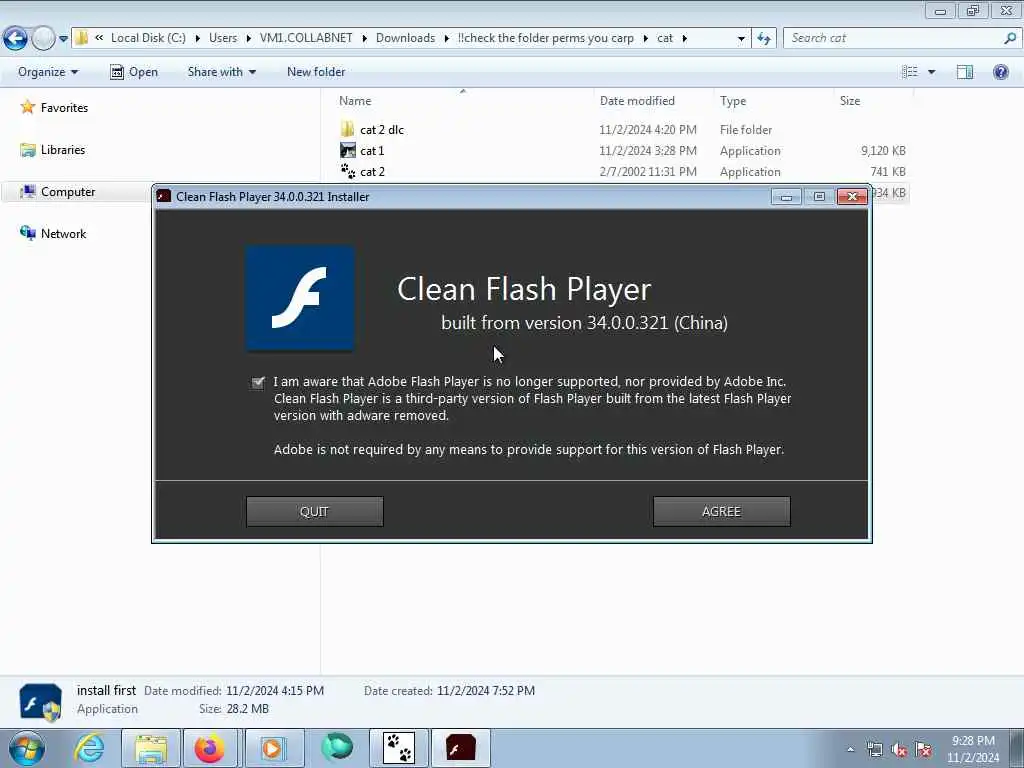Image resolution: width=1024 pixels, height=768 pixels.
Task: Open the Organize menu in Explorer
Action: [48, 72]
